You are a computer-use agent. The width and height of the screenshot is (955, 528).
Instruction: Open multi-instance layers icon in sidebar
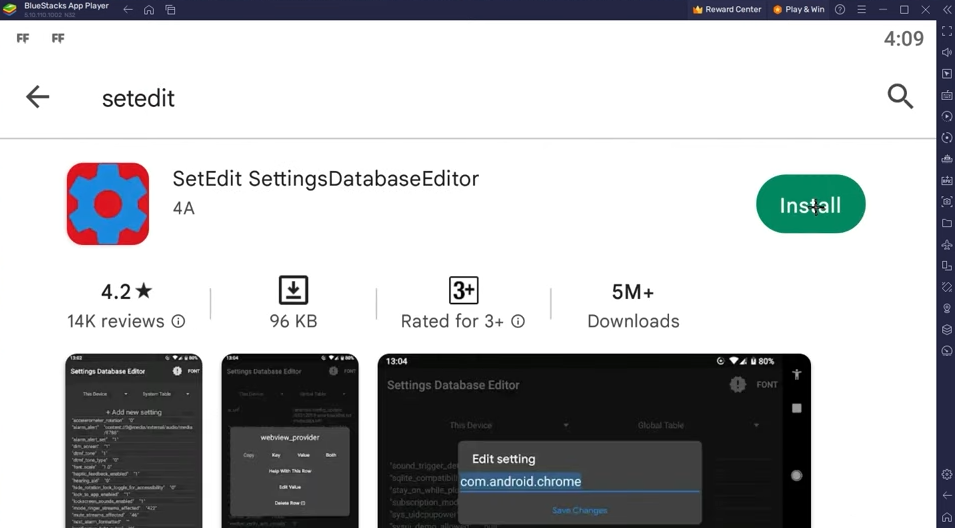[x=946, y=329]
